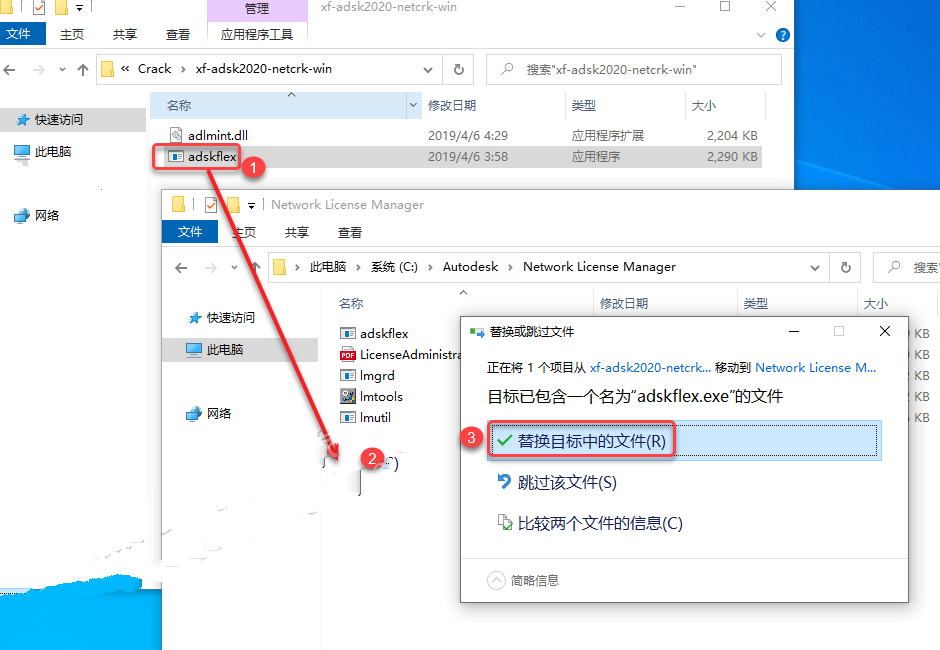Open the 文件 tab in Network License Manager
The height and width of the screenshot is (650, 940).
[x=190, y=232]
